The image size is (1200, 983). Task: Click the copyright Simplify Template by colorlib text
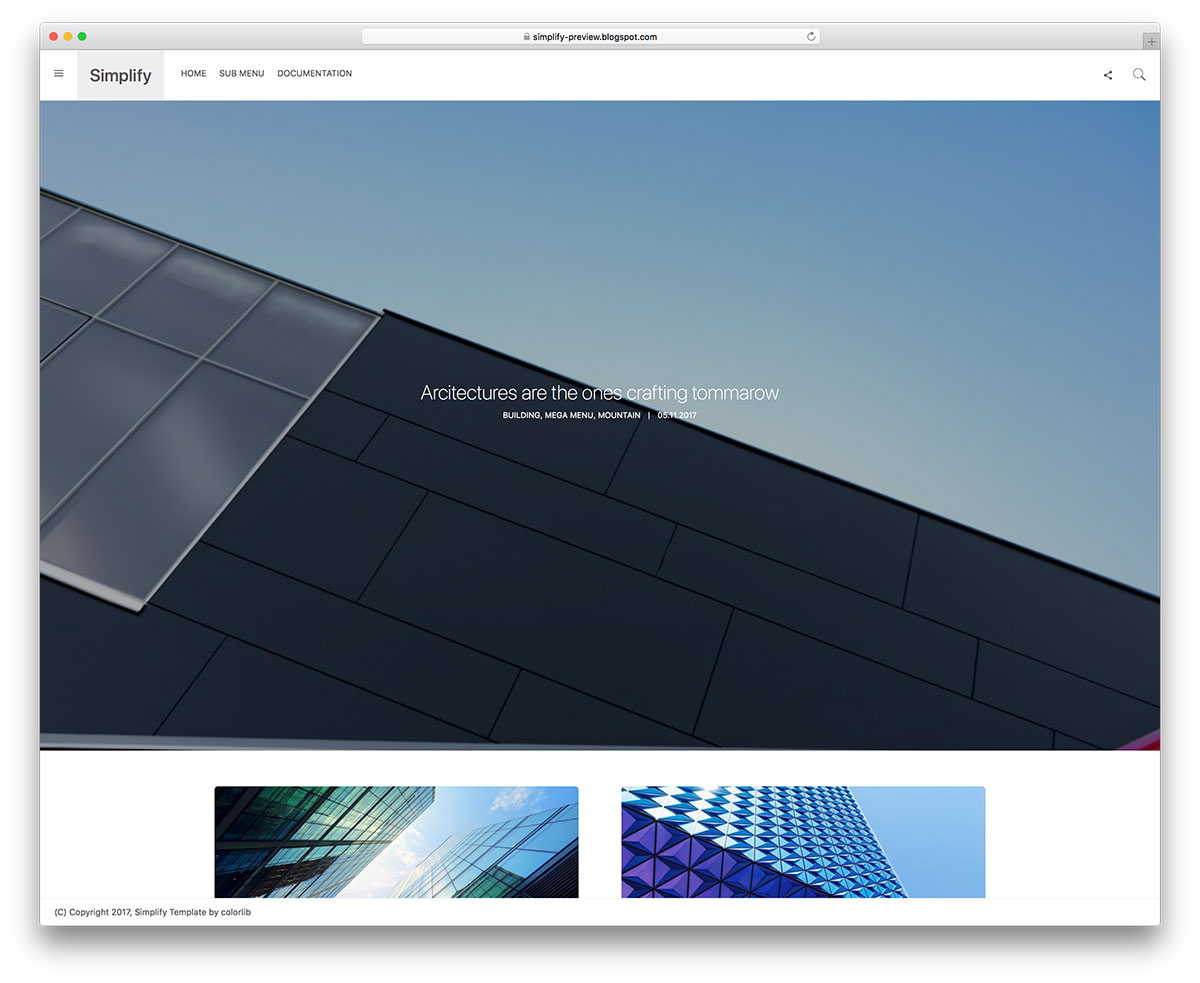[153, 912]
